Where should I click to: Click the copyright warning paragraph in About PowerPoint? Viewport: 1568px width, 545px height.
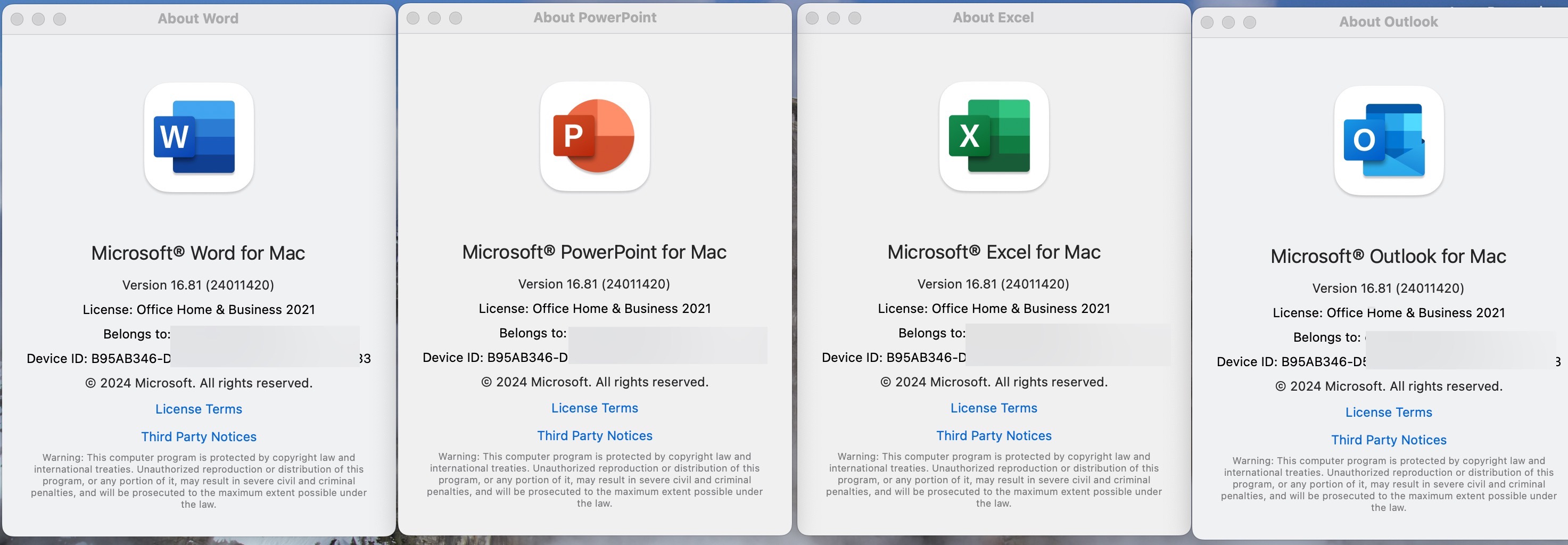coord(595,480)
